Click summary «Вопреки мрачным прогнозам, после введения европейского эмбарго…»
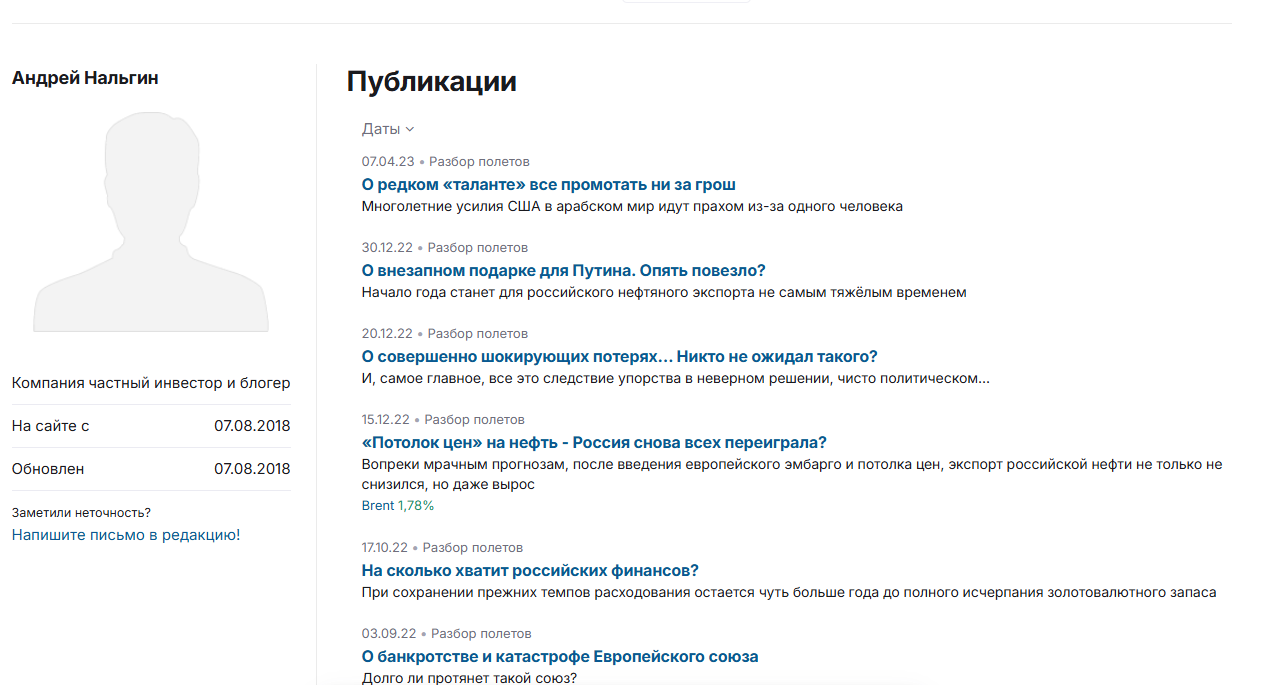The image size is (1276, 685). click(792, 474)
